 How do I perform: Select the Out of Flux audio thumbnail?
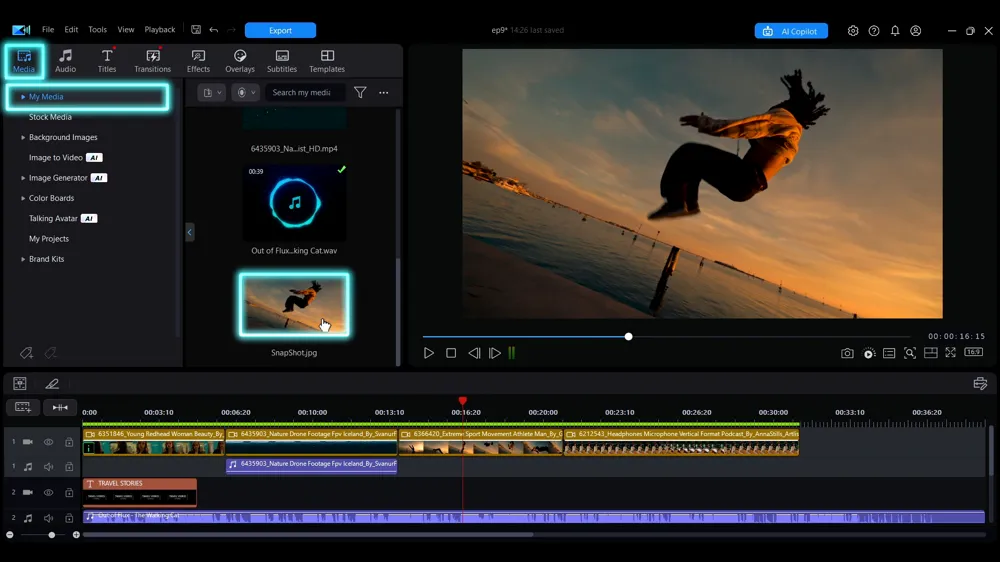tap(294, 203)
